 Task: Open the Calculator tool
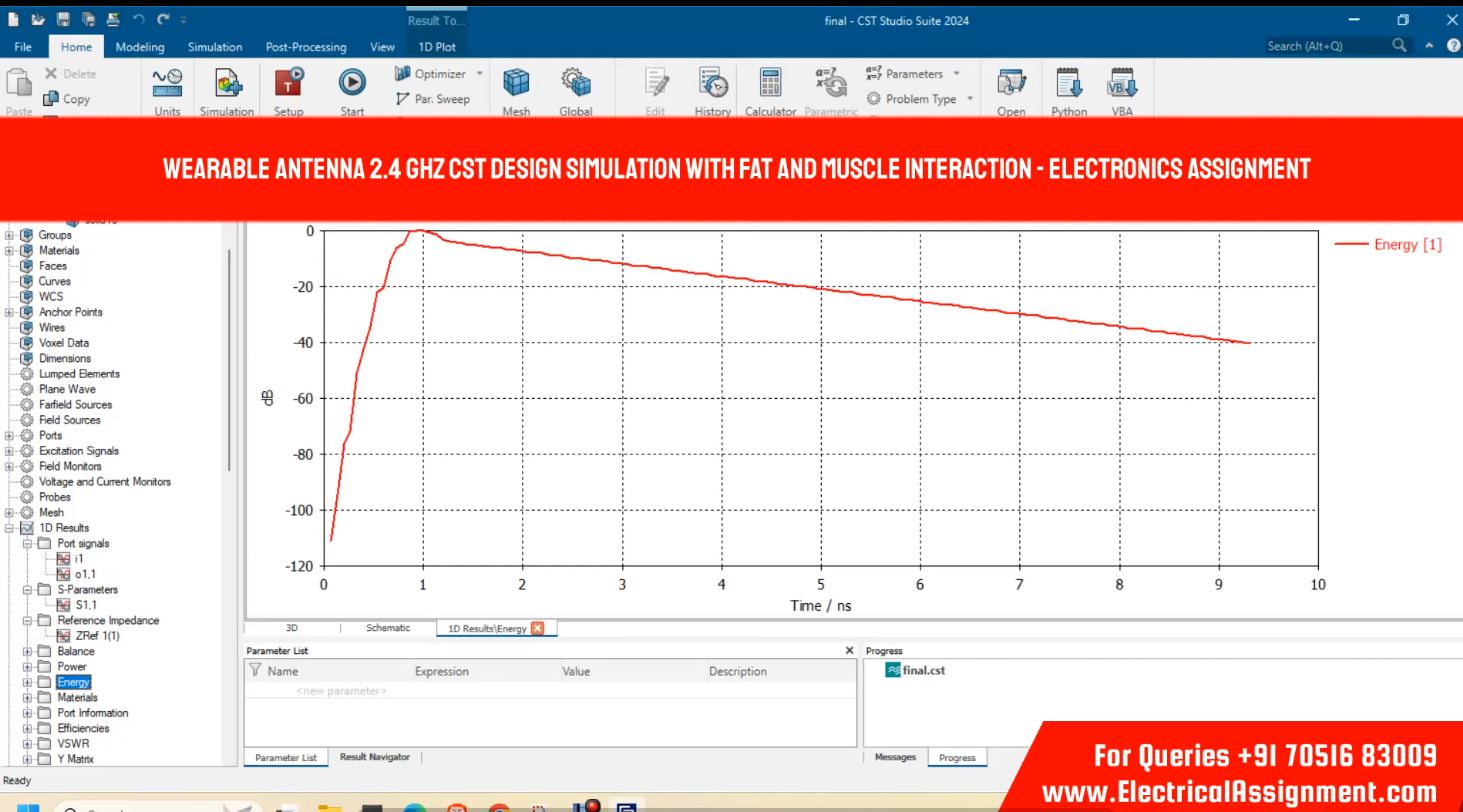770,84
